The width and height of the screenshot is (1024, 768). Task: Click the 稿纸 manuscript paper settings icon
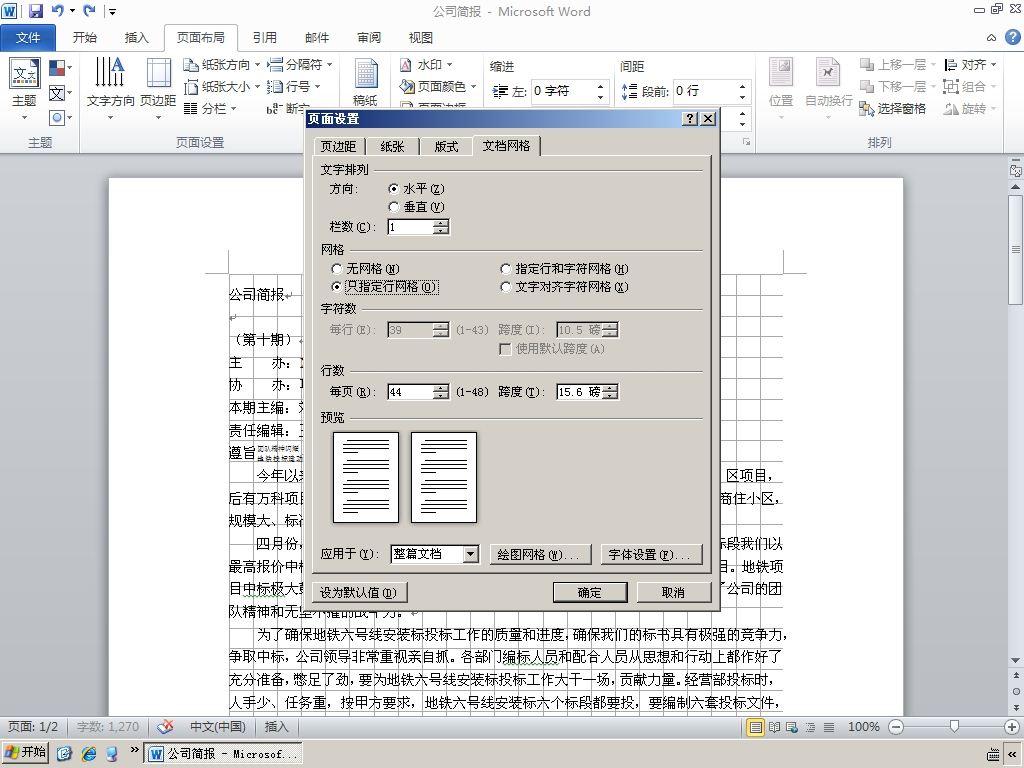tap(366, 83)
